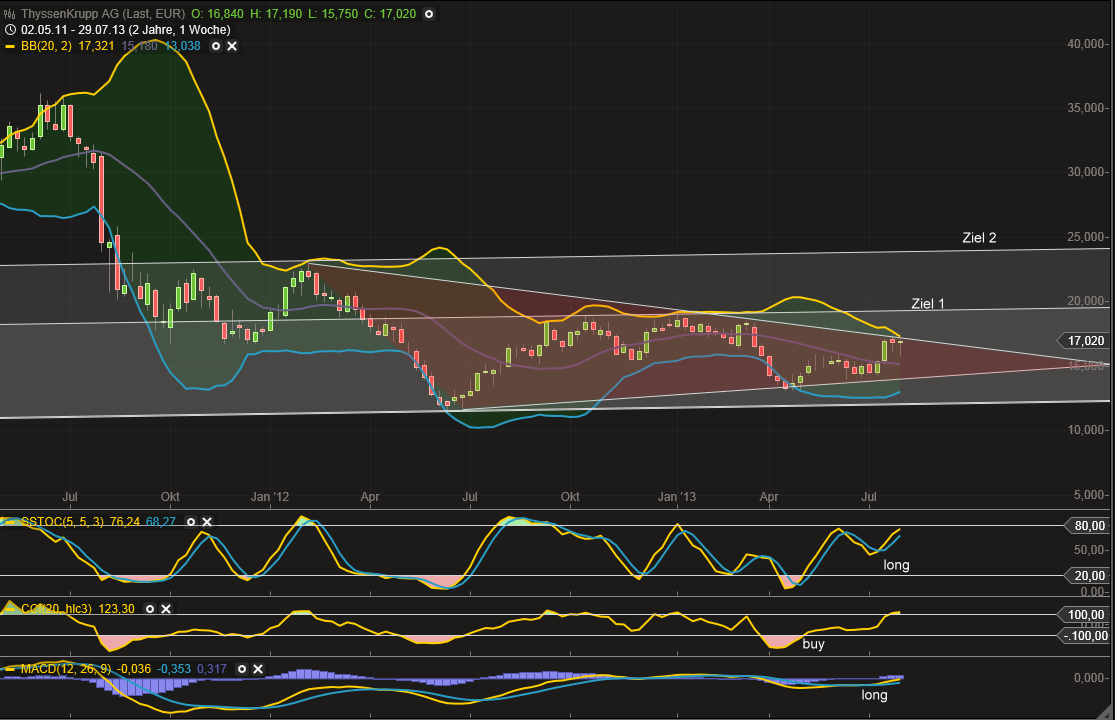Select the Ziel 2 text annotation
This screenshot has height=720, width=1115.
979,238
